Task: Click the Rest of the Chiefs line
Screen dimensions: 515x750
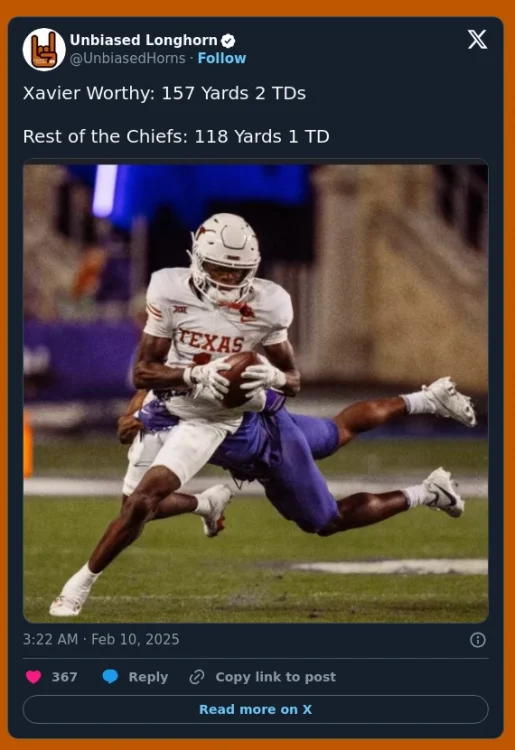Action: click(x=176, y=137)
